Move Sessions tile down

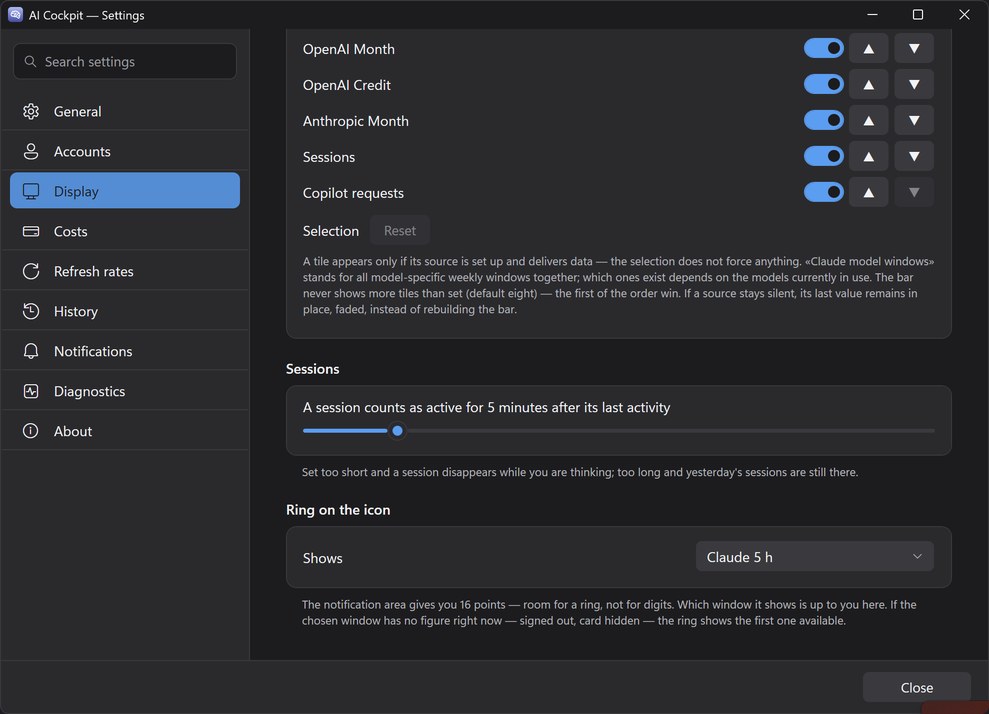[x=914, y=156]
